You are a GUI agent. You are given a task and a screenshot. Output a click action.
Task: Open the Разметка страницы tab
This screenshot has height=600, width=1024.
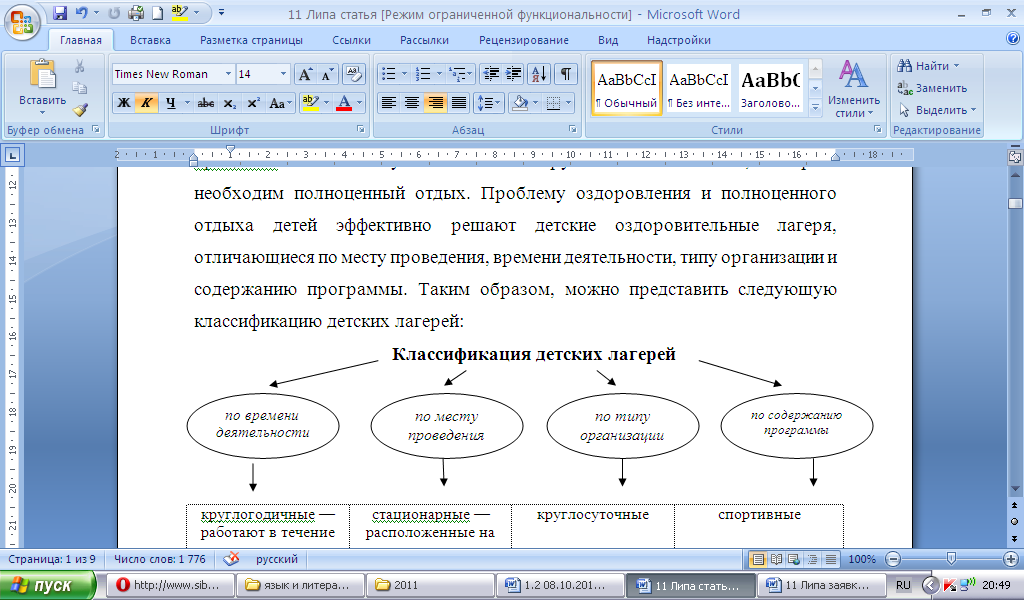tap(251, 40)
